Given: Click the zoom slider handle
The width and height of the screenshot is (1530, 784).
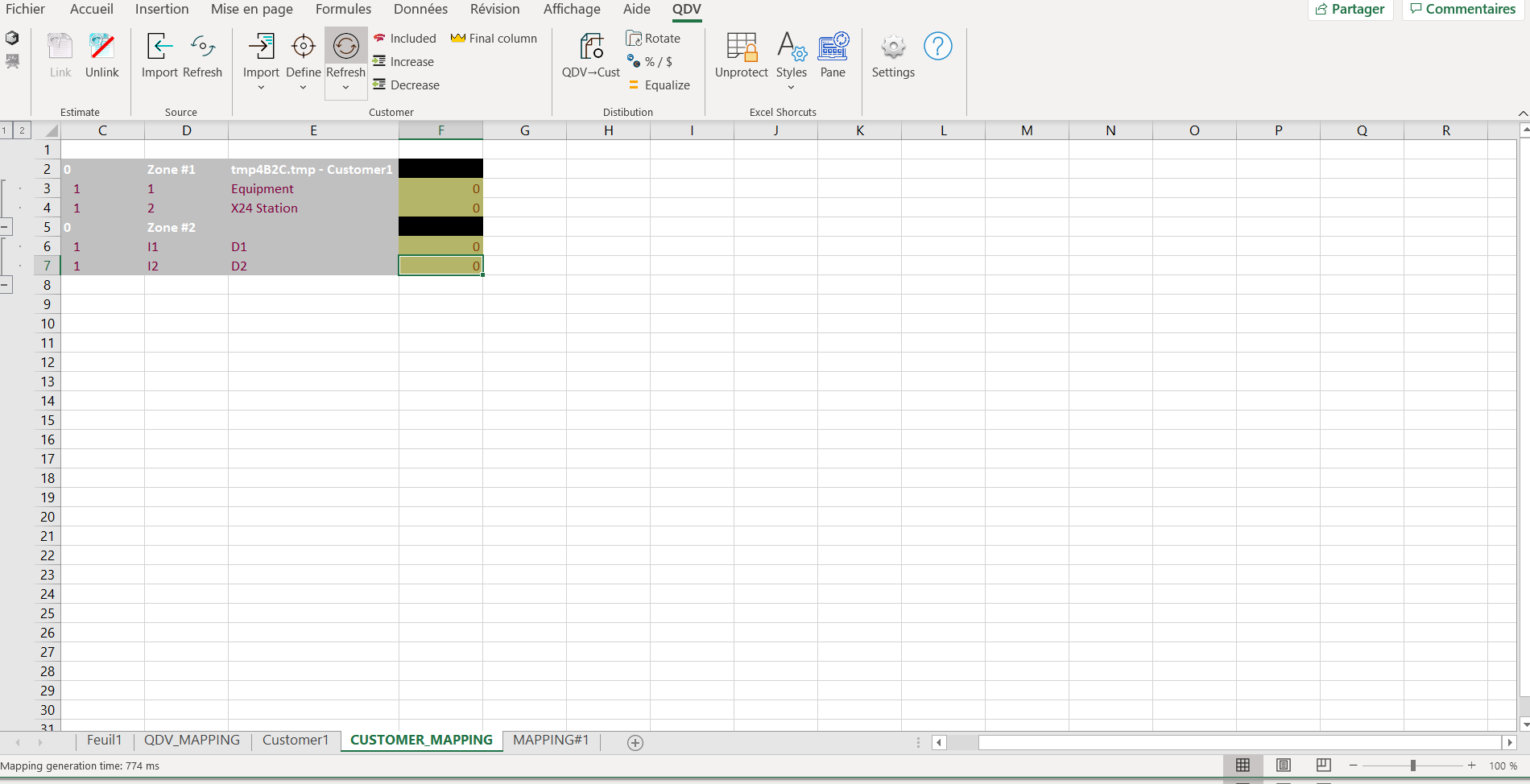Looking at the screenshot, I should (x=1412, y=765).
